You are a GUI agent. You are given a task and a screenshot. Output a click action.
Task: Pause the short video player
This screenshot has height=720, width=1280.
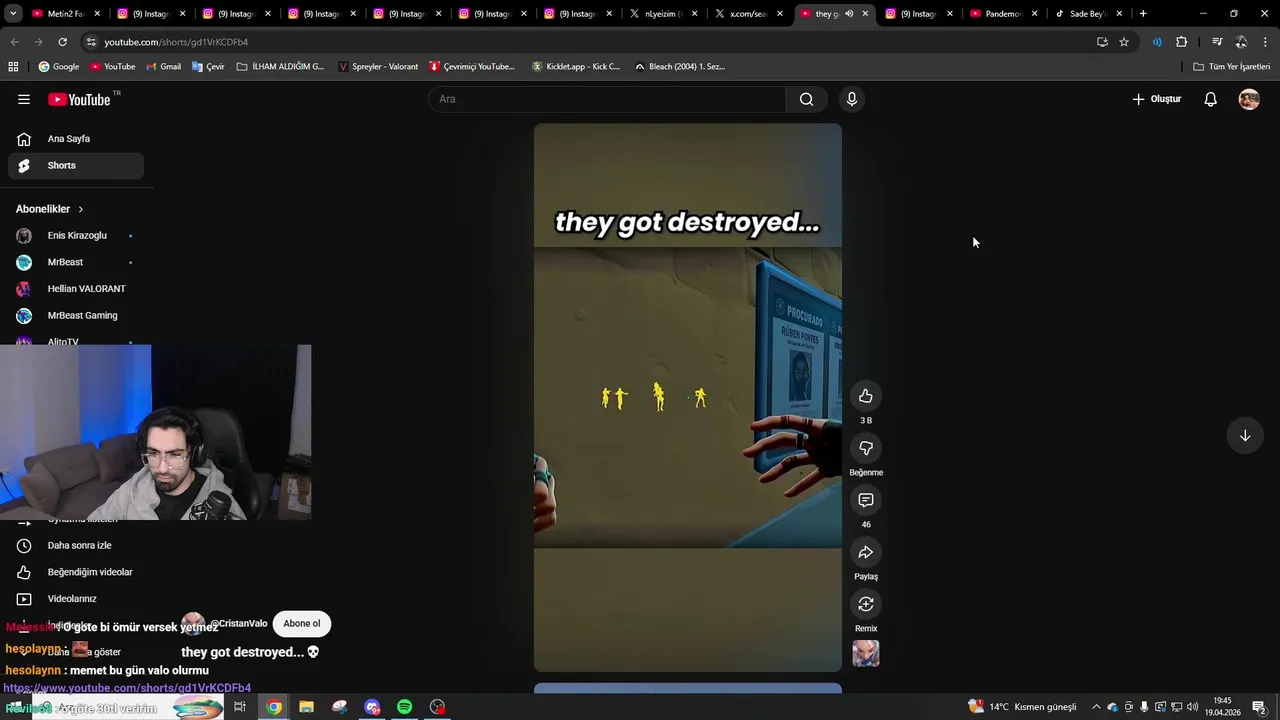click(x=688, y=398)
